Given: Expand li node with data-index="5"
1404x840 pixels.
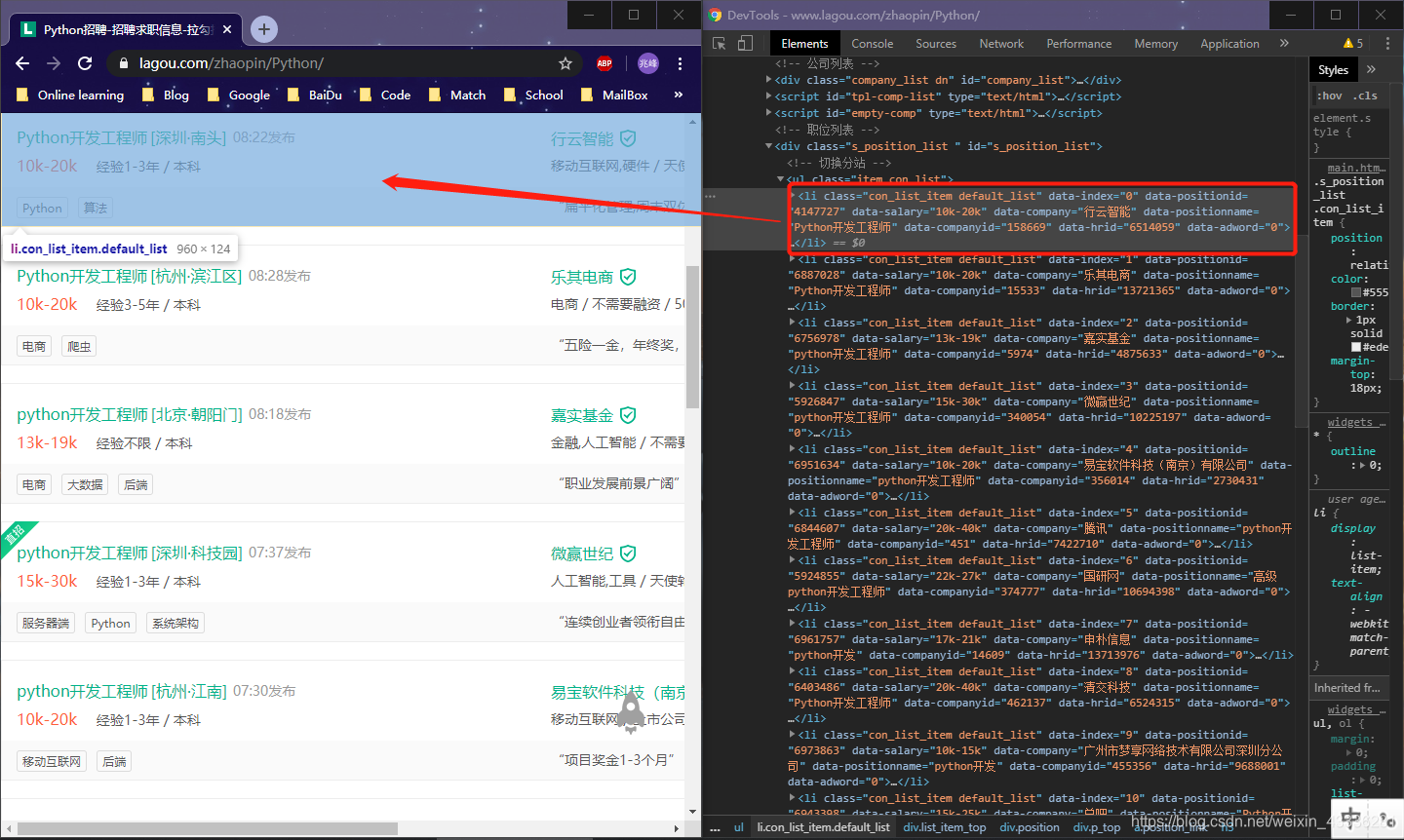Looking at the screenshot, I should tap(793, 513).
